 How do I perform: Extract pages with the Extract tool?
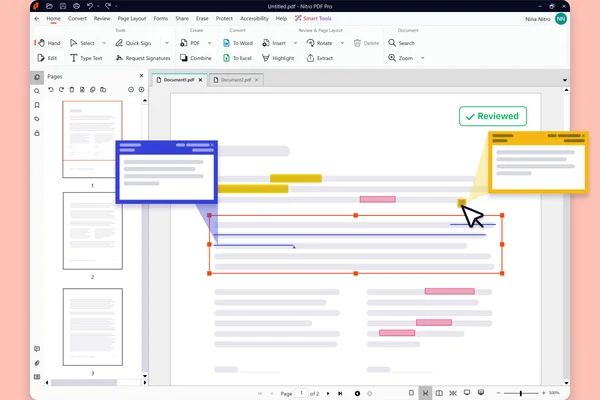click(320, 58)
